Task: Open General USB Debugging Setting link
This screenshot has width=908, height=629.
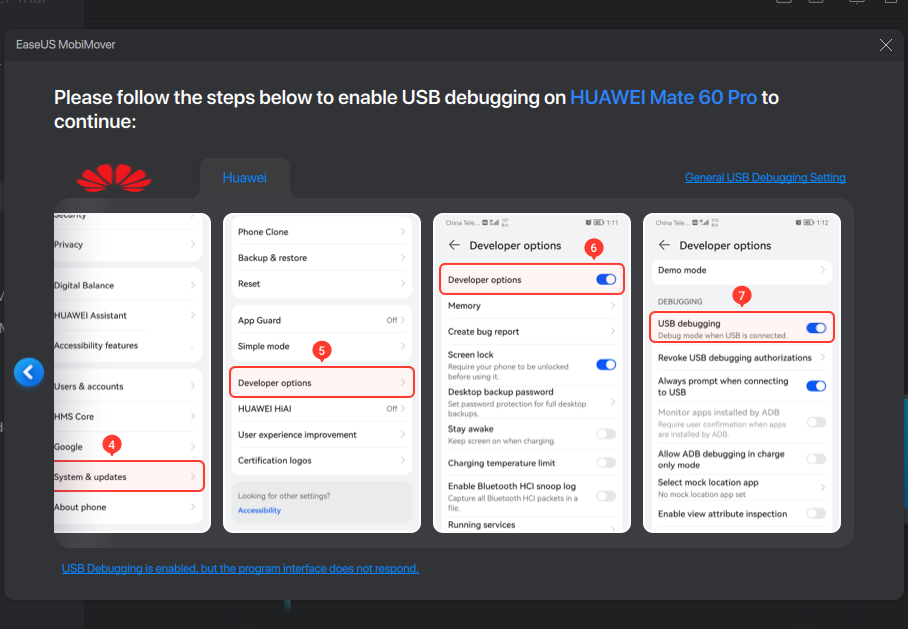Action: tap(765, 178)
